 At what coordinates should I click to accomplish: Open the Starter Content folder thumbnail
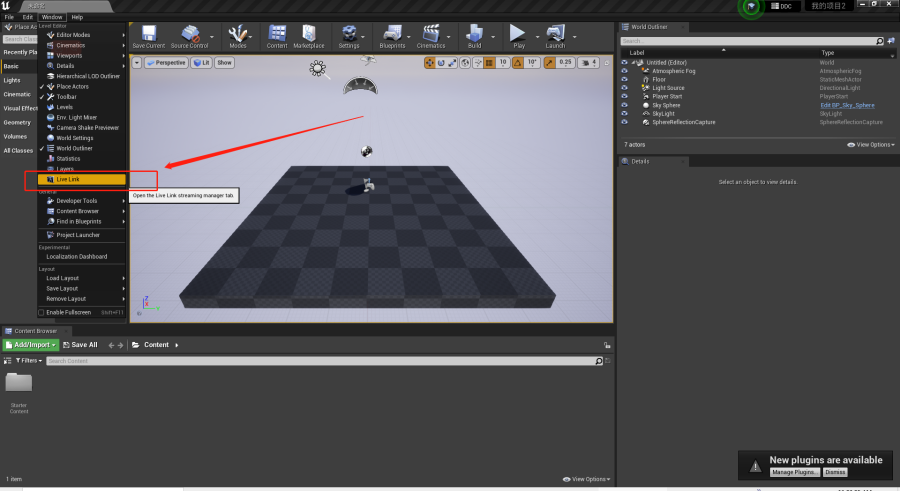point(19,382)
